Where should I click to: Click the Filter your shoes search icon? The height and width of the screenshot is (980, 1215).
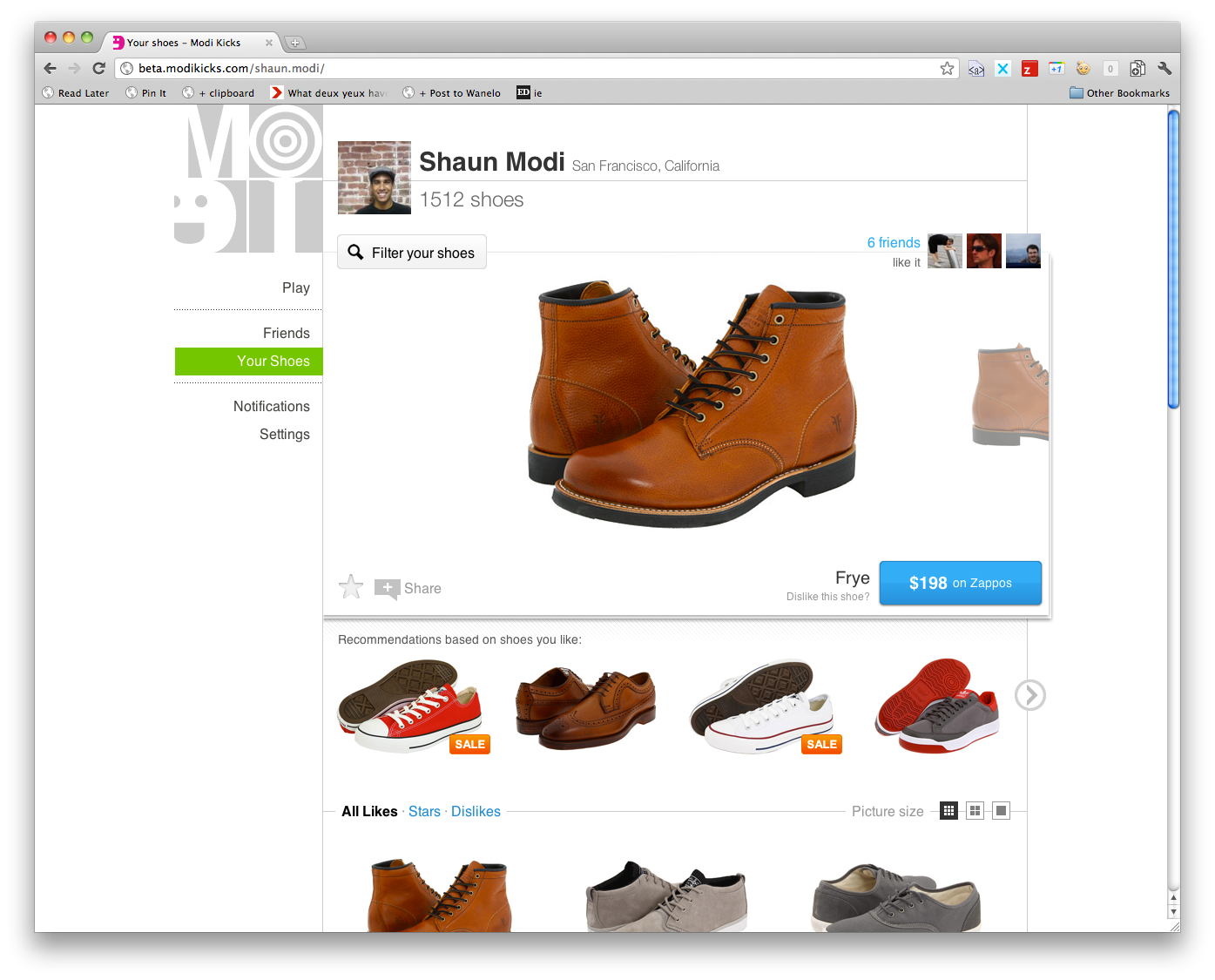click(355, 252)
